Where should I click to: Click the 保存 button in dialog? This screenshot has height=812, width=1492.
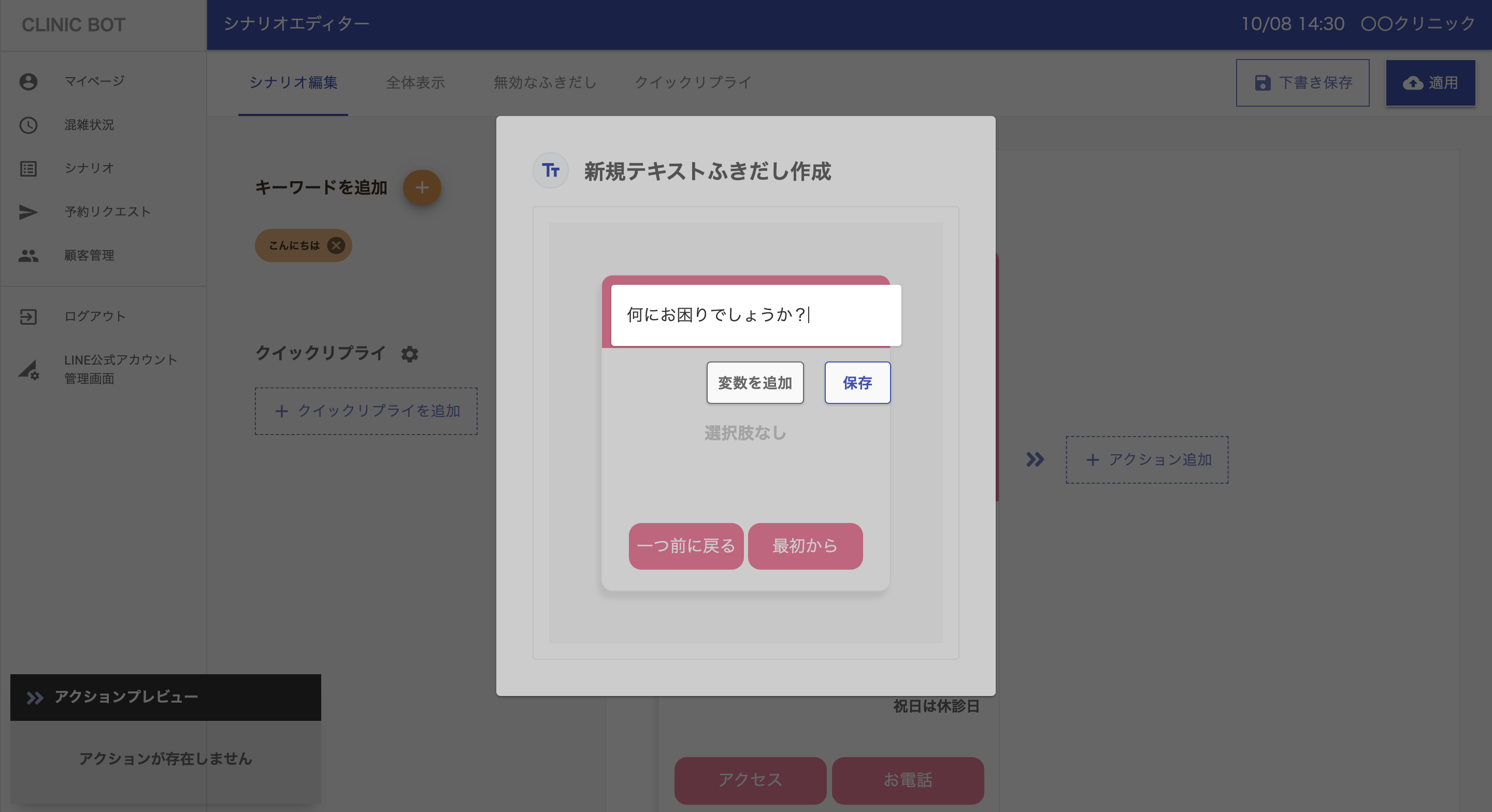(x=857, y=383)
